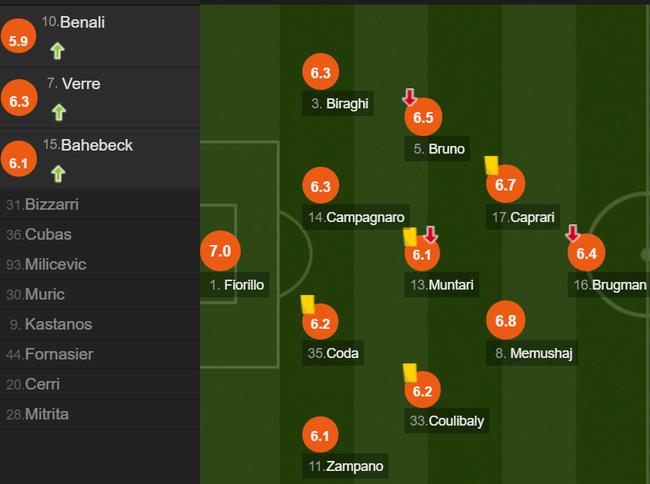Open Campagnaro's player label
650x484 pixels.
356,217
